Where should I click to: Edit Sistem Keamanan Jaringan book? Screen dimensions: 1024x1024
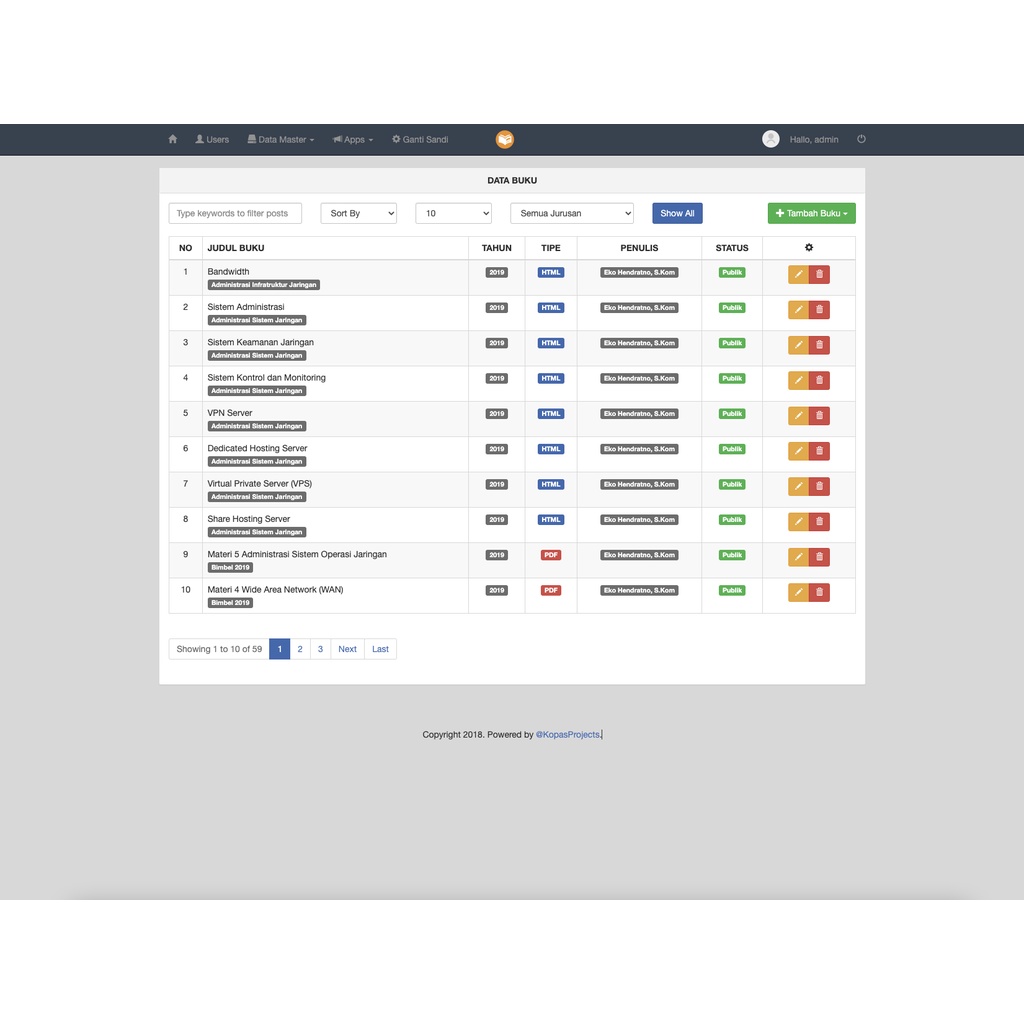pyautogui.click(x=798, y=345)
